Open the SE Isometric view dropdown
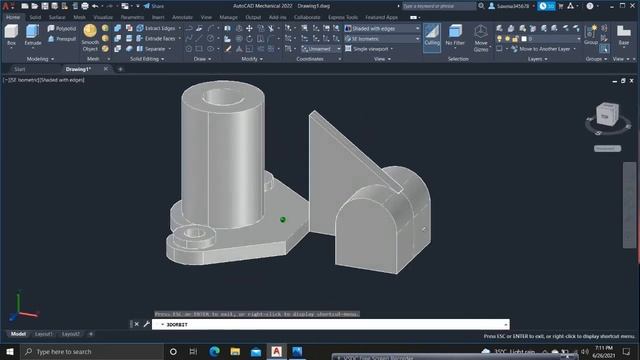 (382, 39)
